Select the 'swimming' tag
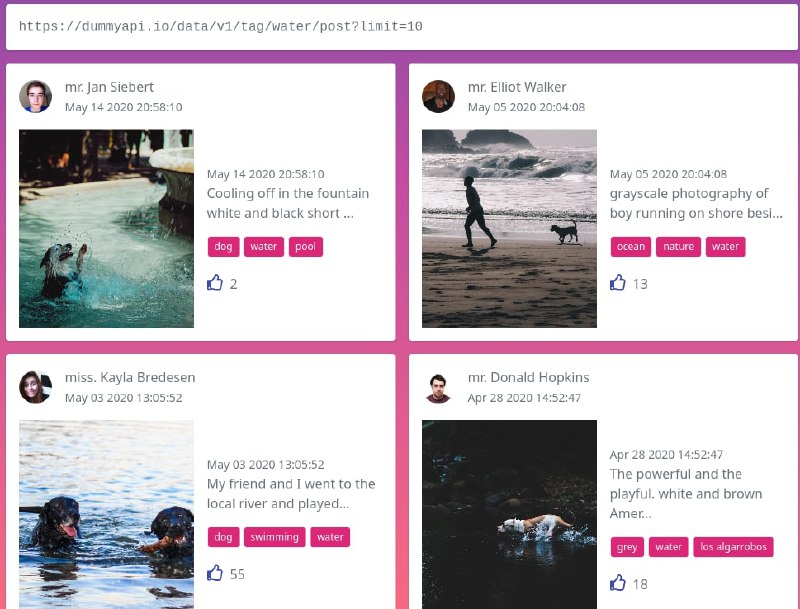The height and width of the screenshot is (609, 800). tap(274, 537)
